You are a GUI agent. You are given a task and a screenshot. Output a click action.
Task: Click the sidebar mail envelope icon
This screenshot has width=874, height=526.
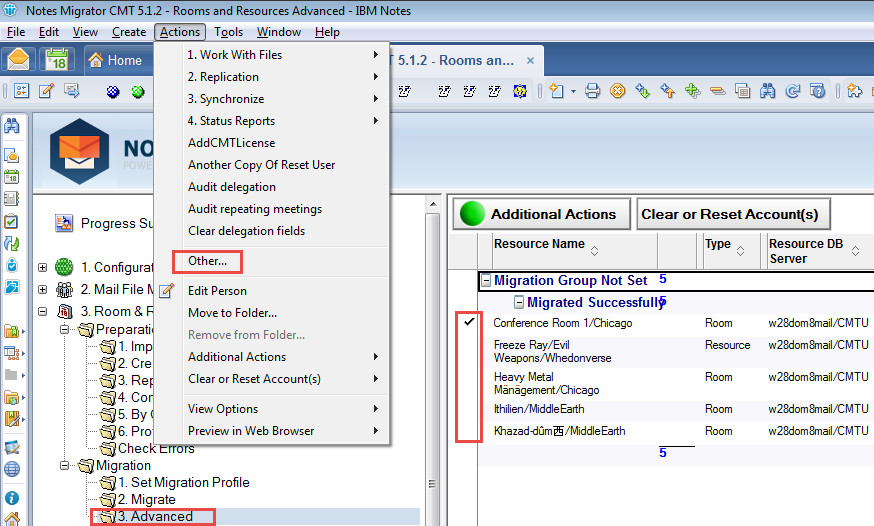[x=12, y=155]
